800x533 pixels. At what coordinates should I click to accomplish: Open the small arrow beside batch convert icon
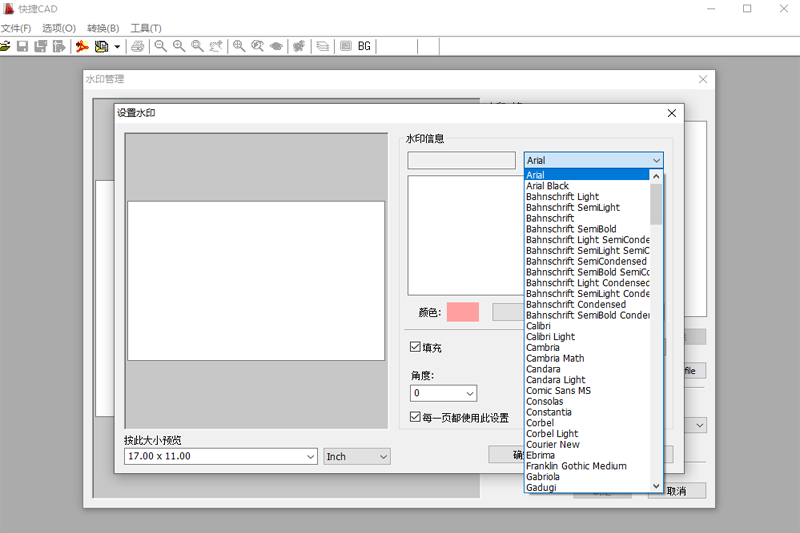(x=117, y=47)
